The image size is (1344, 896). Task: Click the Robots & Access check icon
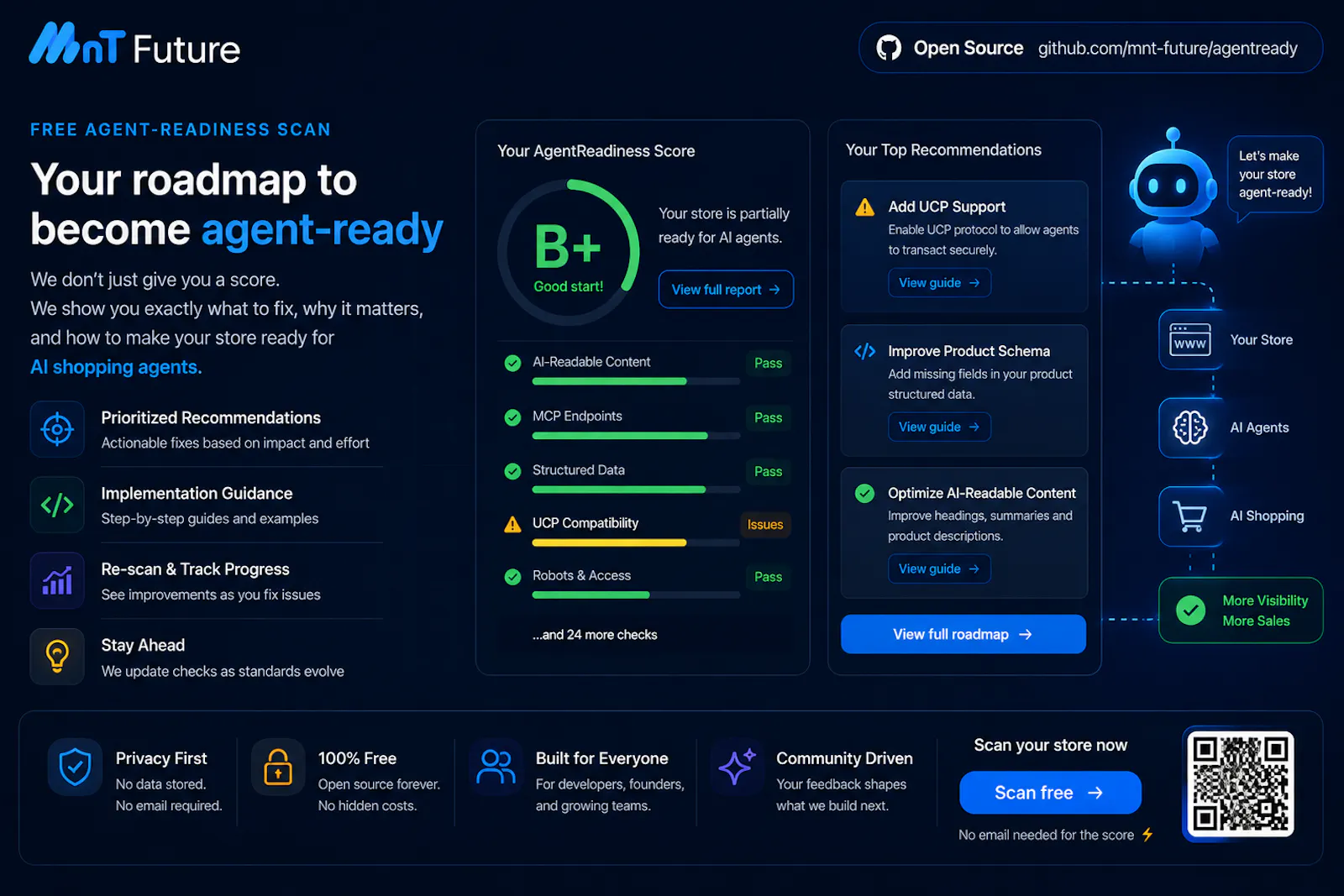point(512,577)
